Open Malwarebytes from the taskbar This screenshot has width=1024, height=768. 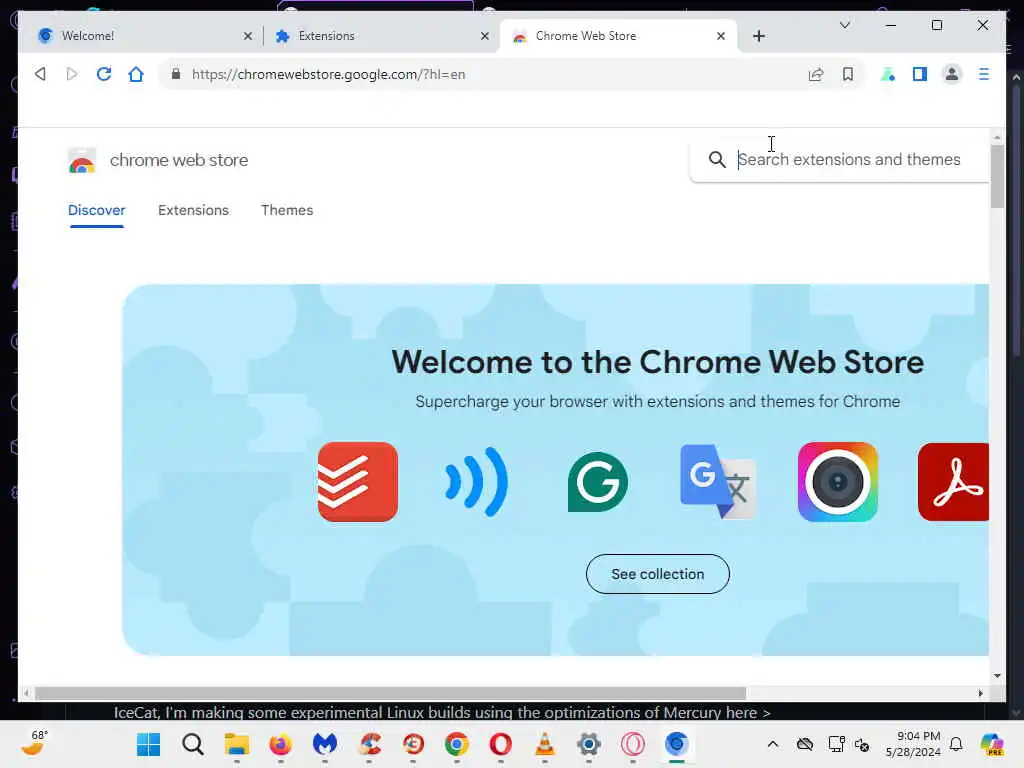[x=325, y=744]
